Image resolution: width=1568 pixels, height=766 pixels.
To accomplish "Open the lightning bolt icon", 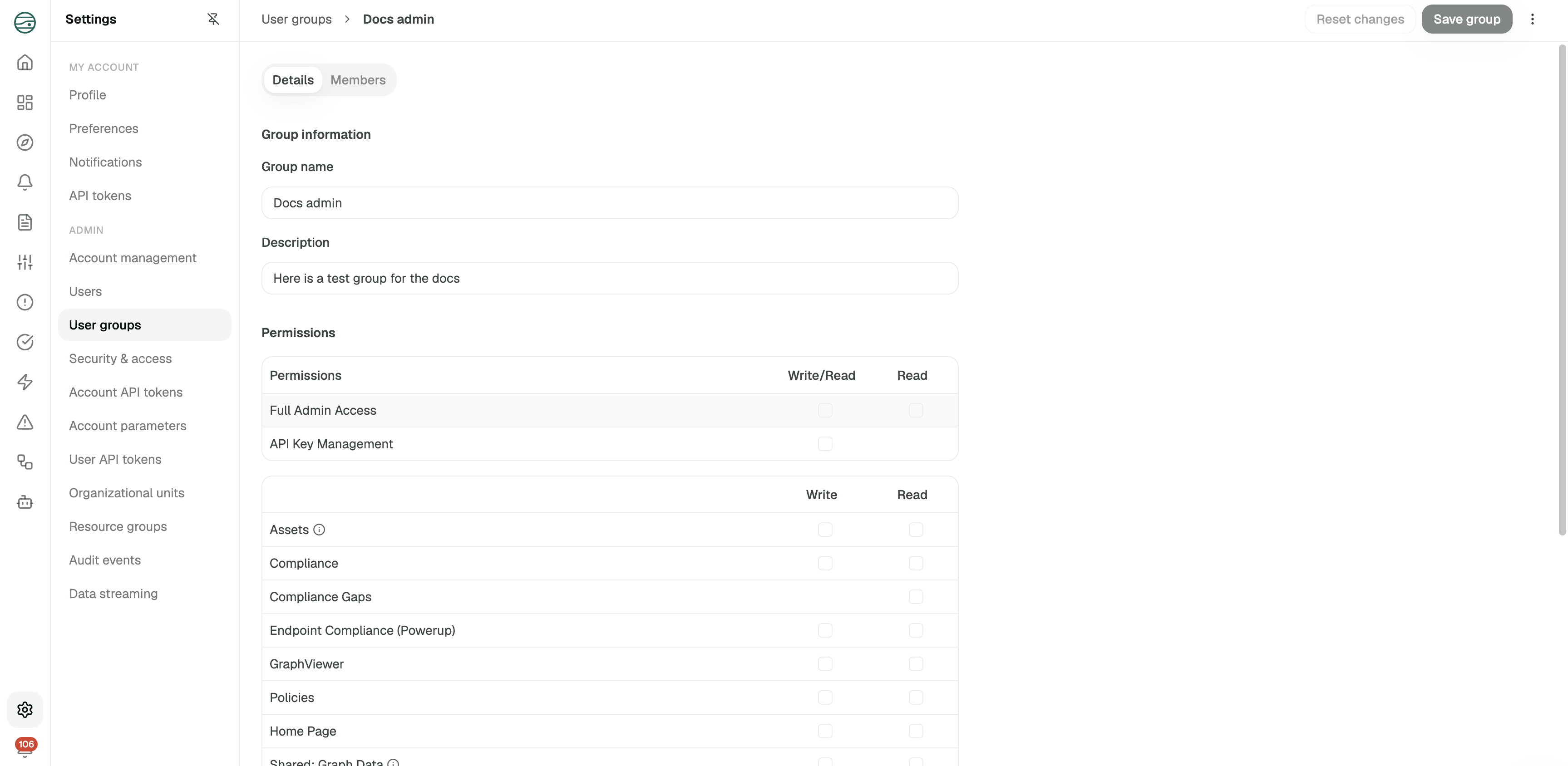I will tap(25, 382).
